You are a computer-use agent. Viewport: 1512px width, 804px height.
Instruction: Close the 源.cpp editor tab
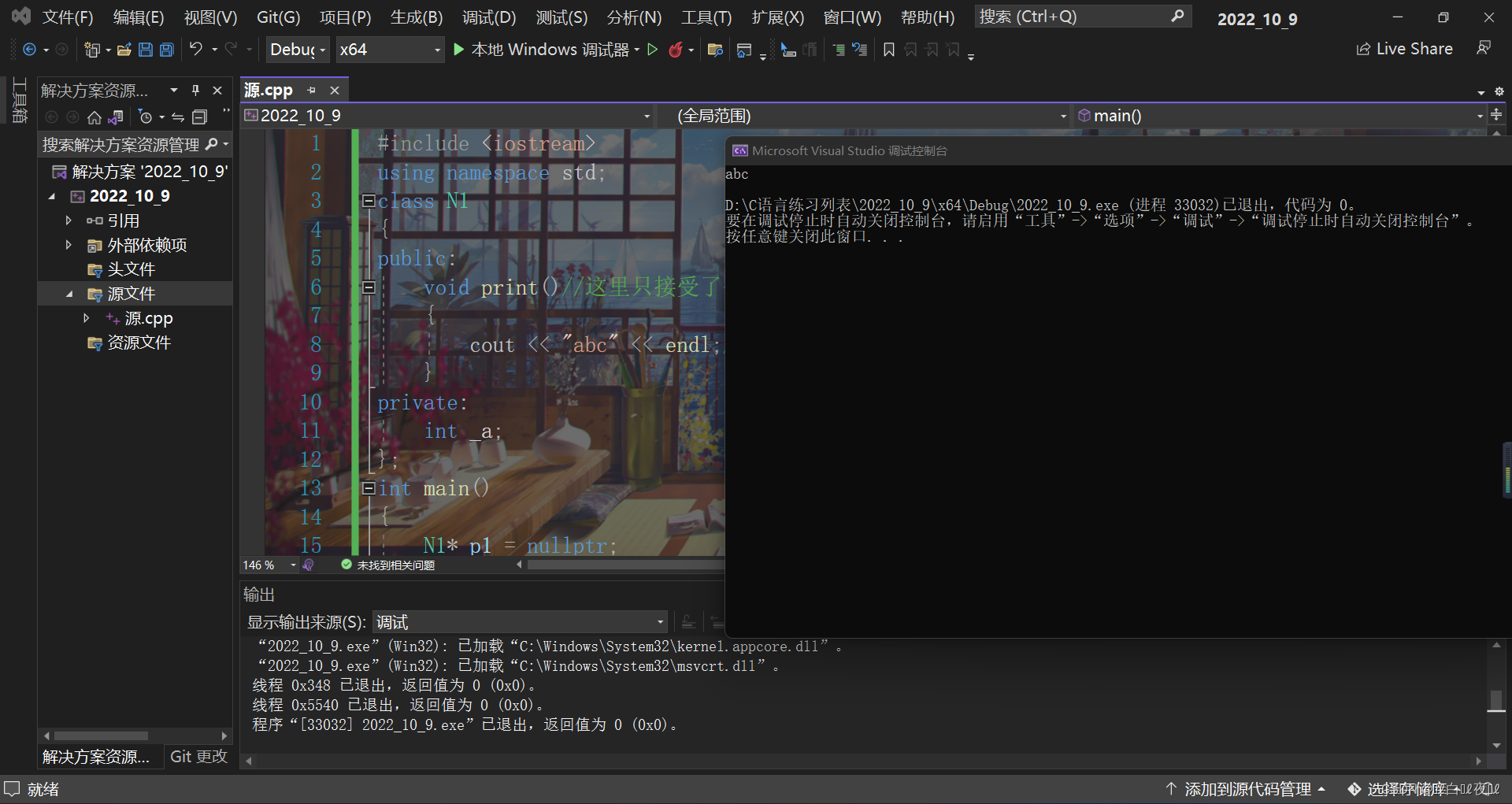335,91
